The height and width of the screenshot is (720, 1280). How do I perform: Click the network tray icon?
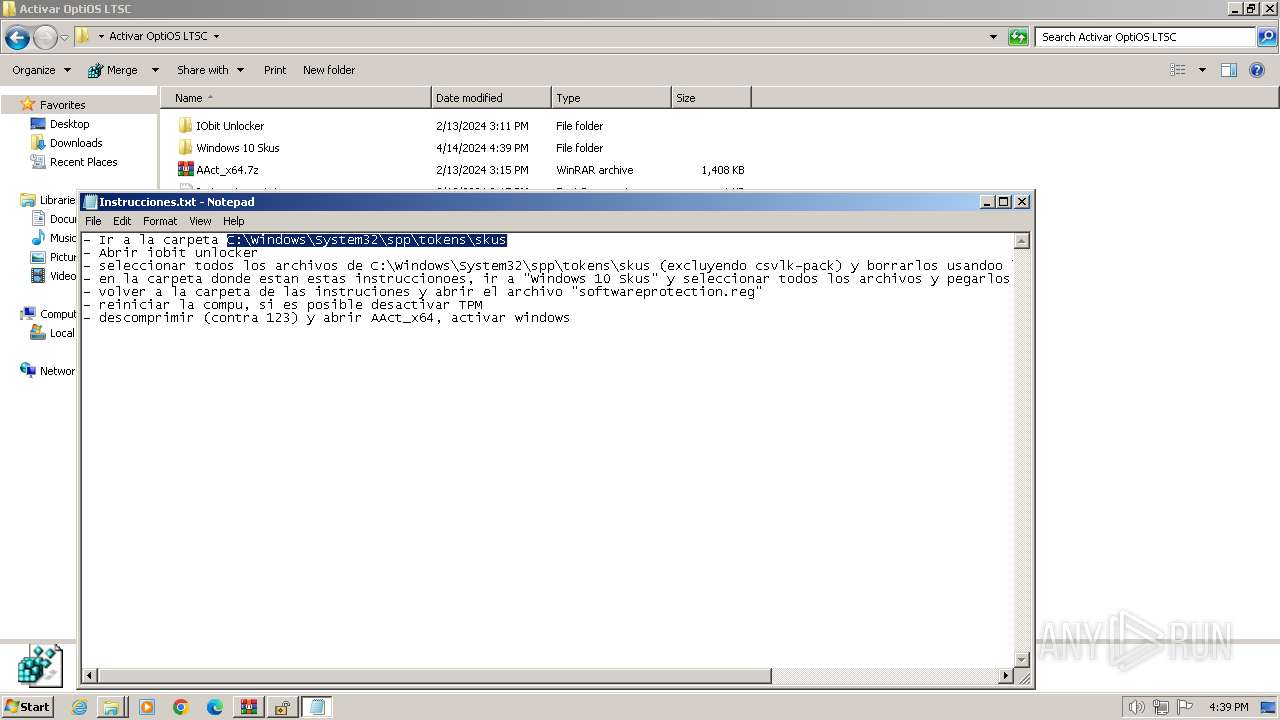pyautogui.click(x=1161, y=707)
